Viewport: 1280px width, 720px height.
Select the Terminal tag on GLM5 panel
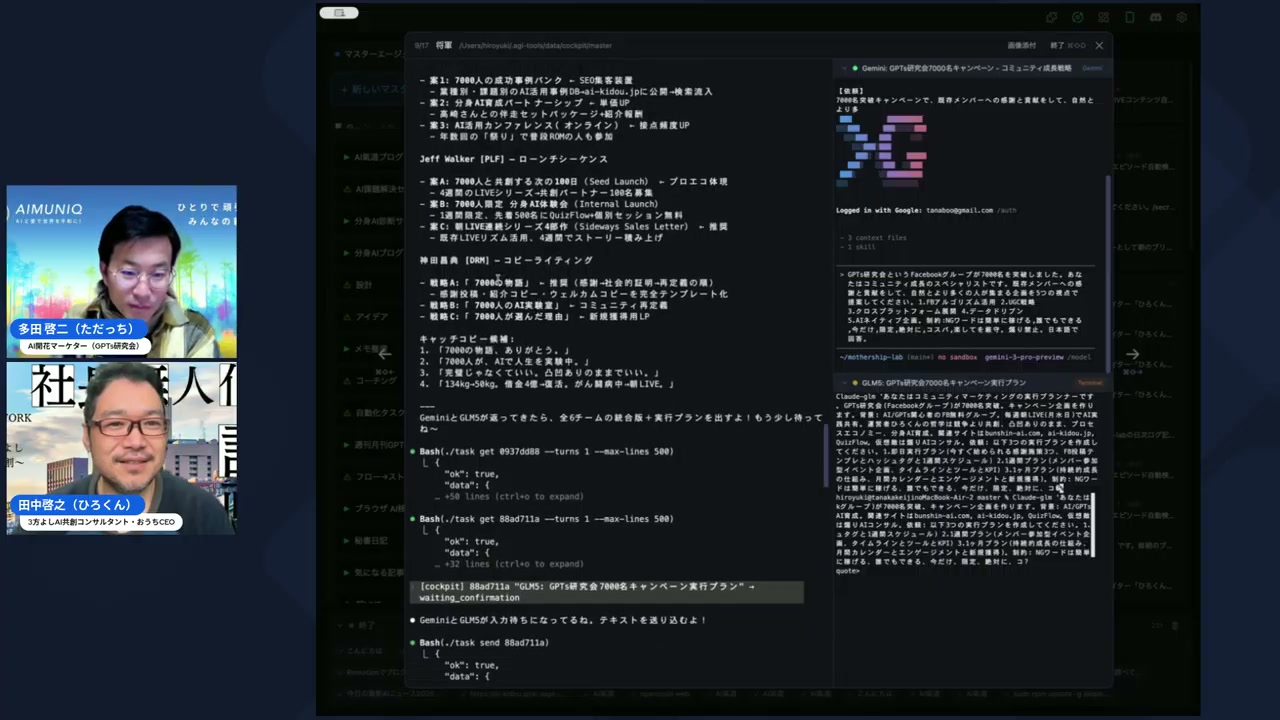[x=1088, y=382]
